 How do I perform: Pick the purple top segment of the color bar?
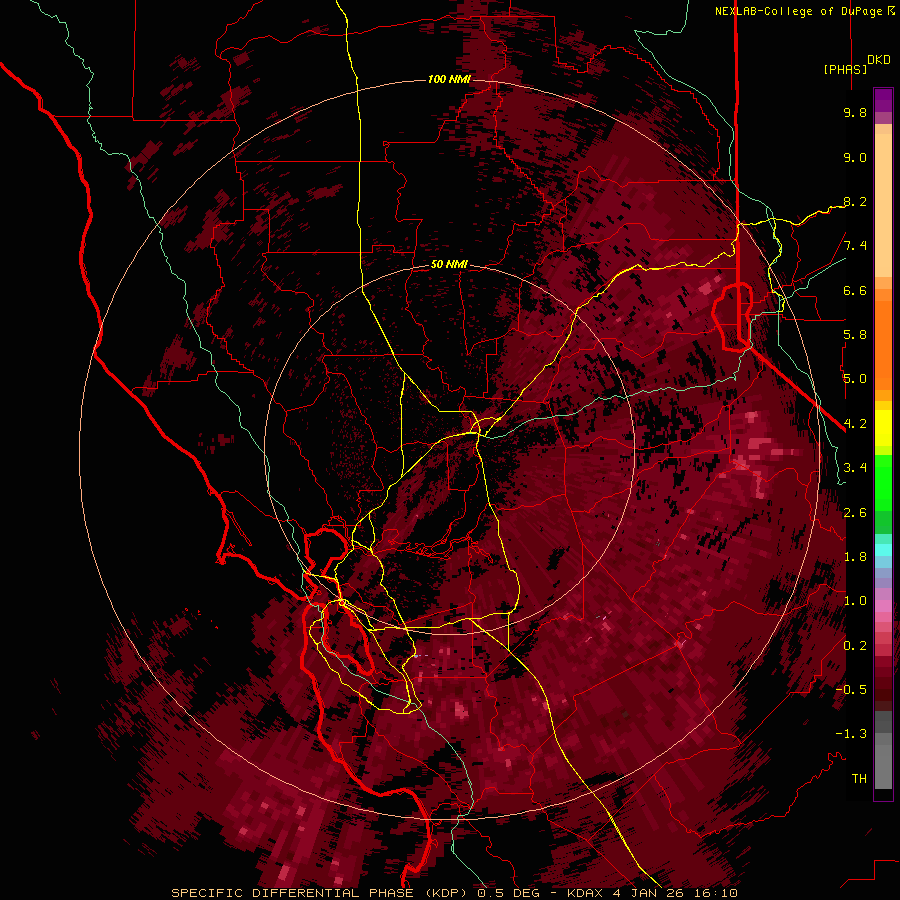point(883,100)
